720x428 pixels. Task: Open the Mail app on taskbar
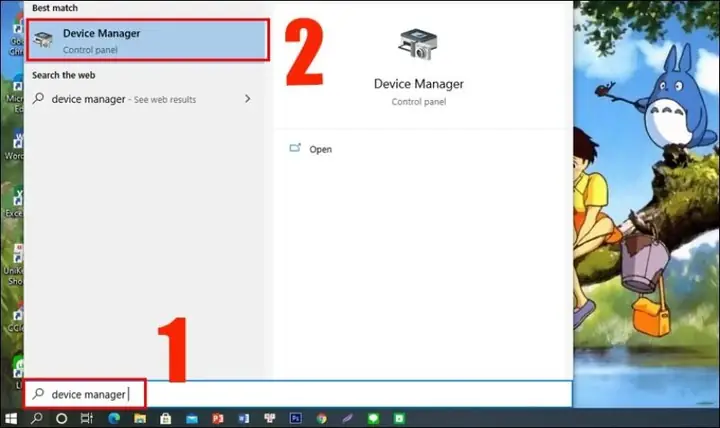[x=191, y=418]
